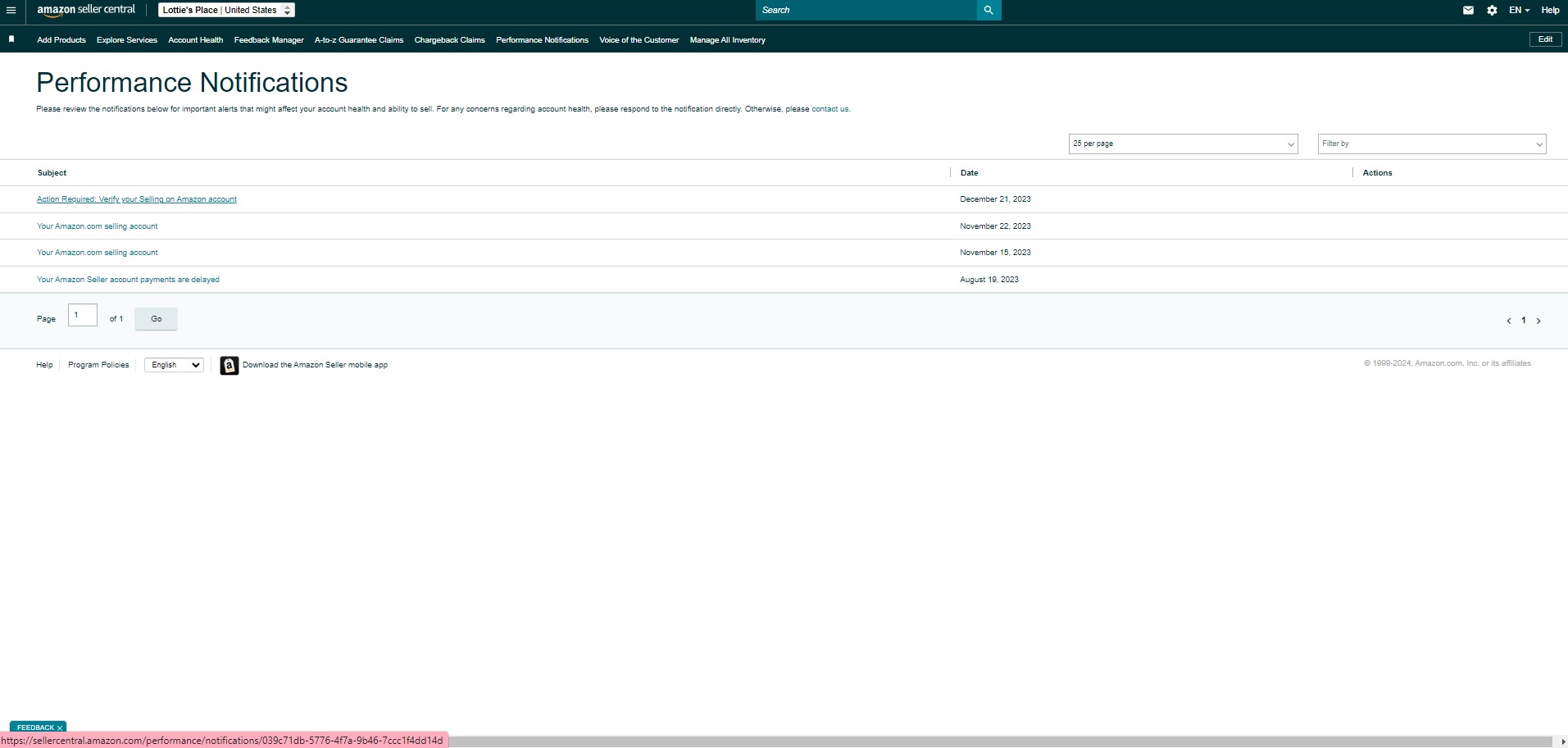Open the November 15 selling account notification

pyautogui.click(x=98, y=253)
